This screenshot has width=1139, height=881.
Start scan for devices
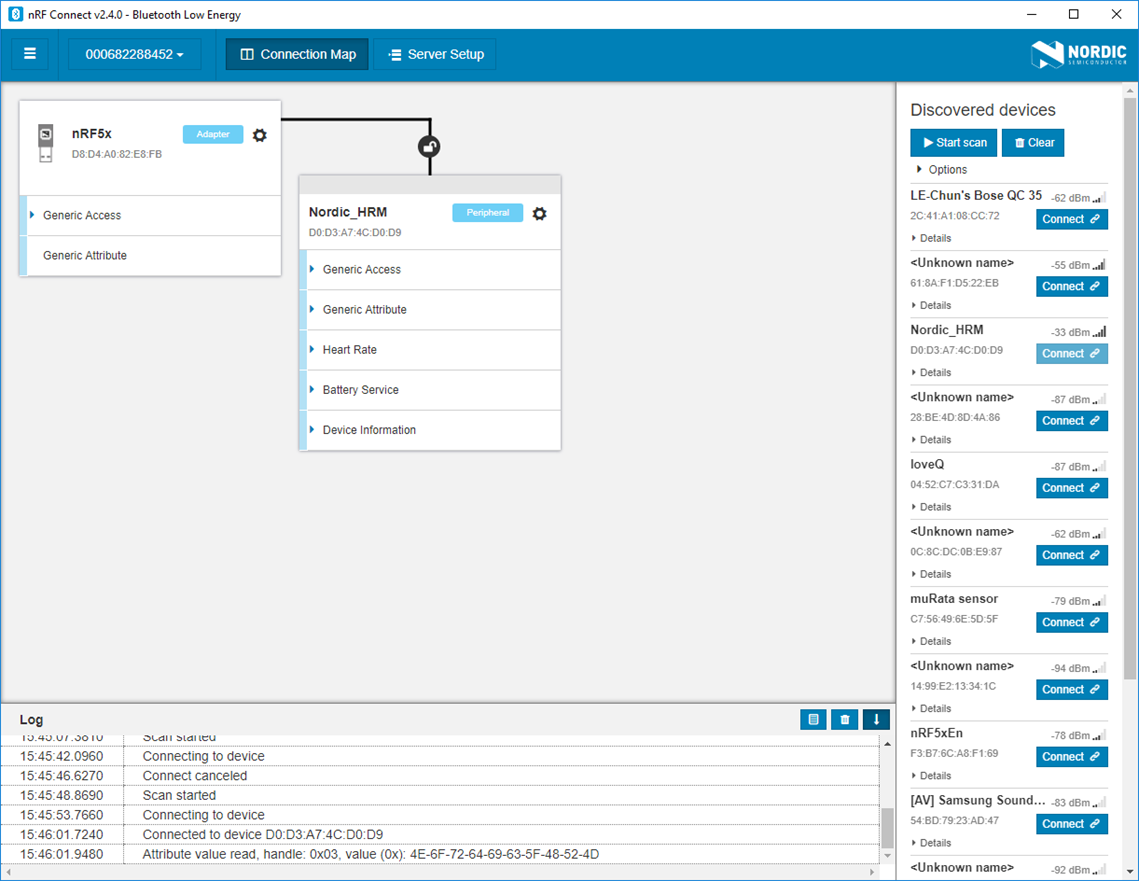pyautogui.click(x=954, y=142)
